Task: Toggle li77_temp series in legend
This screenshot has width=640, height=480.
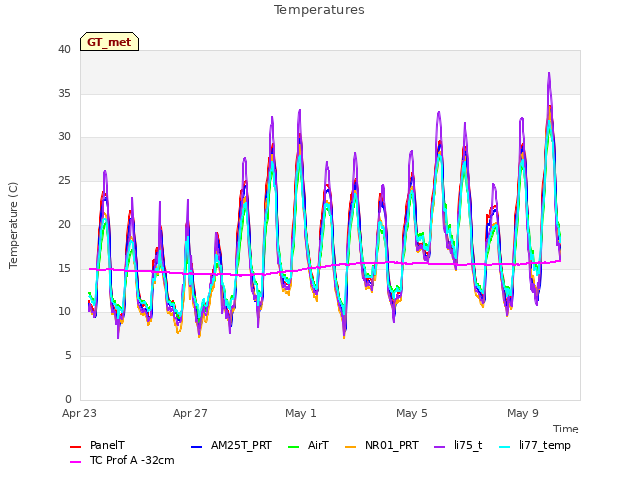Action: click(x=535, y=445)
